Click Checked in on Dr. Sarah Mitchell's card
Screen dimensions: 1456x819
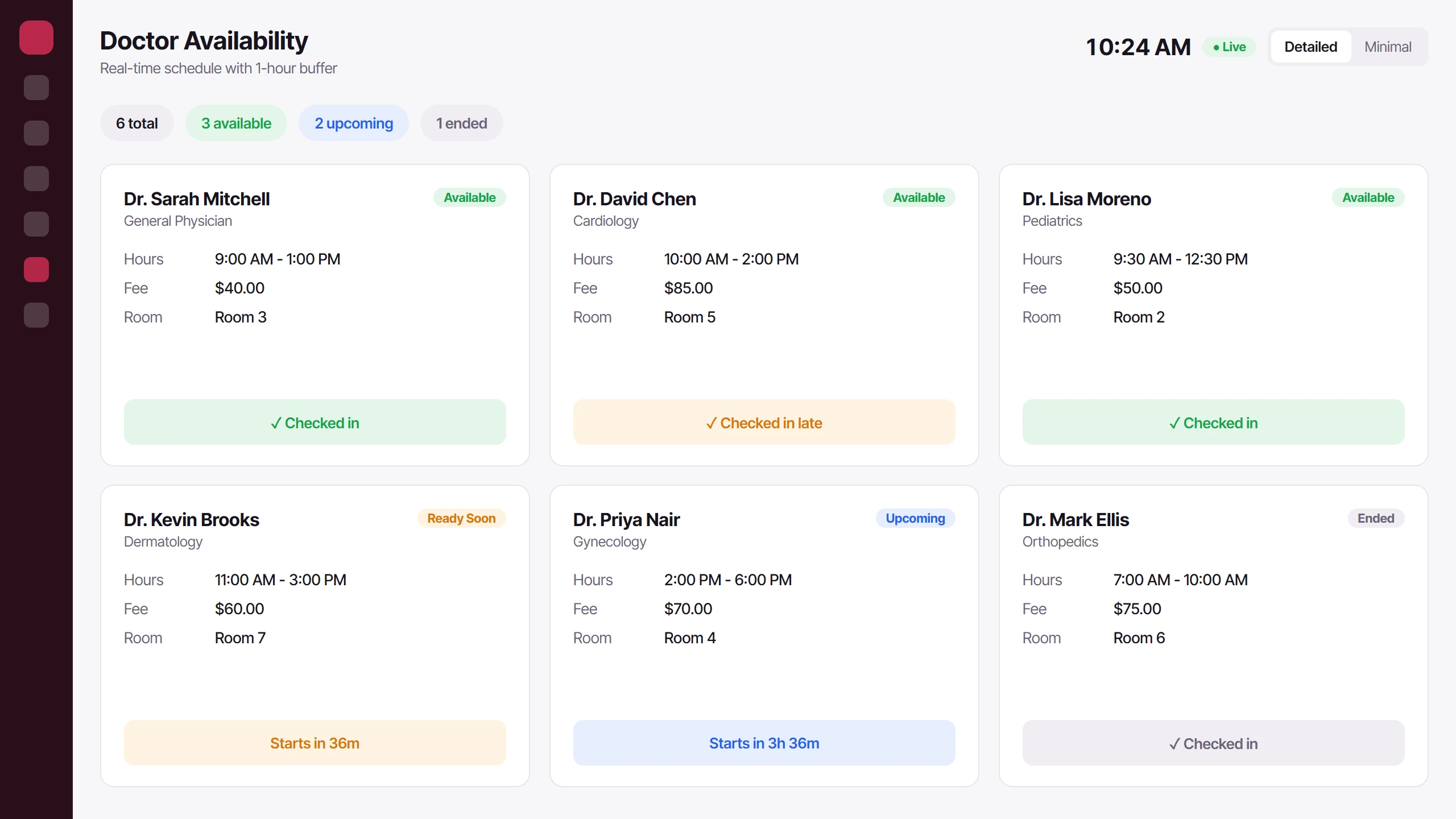pyautogui.click(x=315, y=422)
